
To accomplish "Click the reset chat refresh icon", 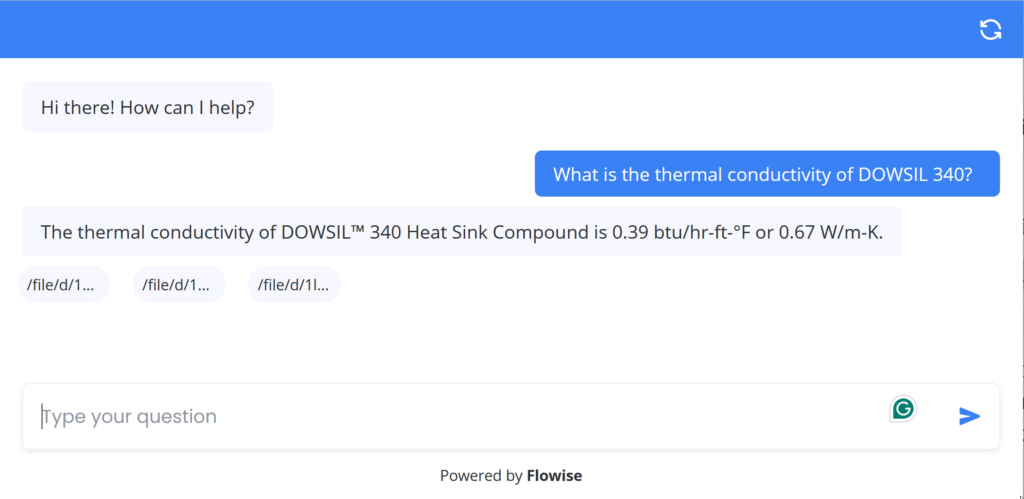I will coord(990,29).
